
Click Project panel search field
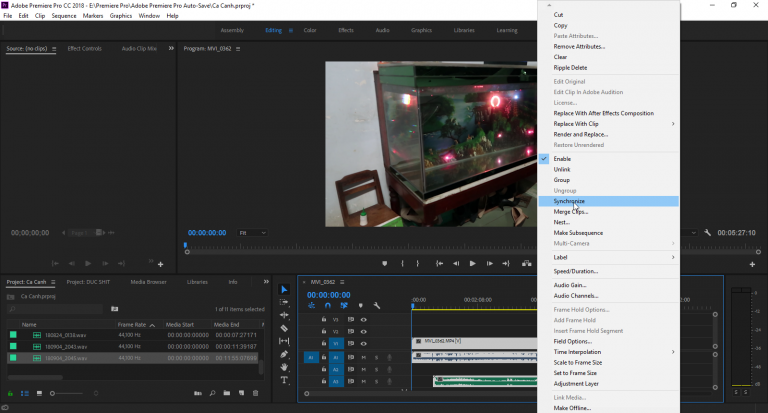tap(55, 309)
